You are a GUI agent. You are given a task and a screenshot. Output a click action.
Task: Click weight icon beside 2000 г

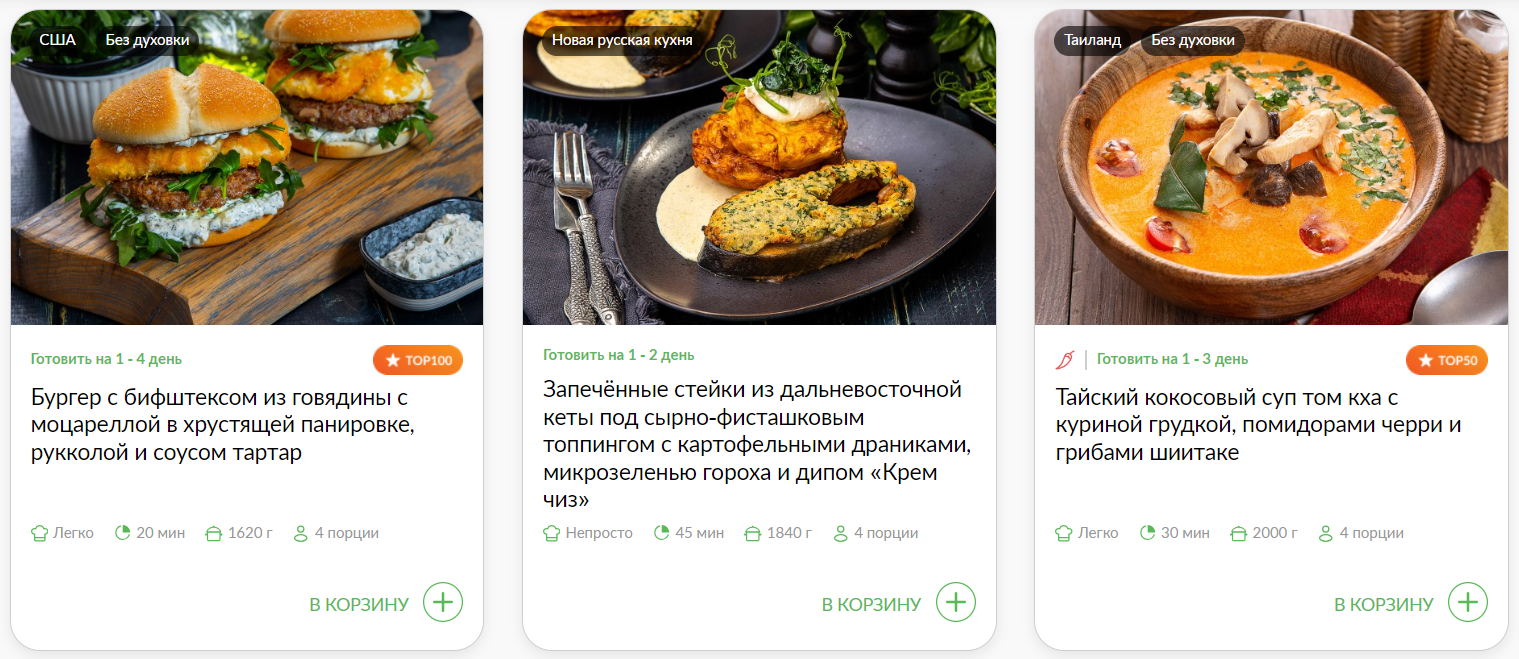(1239, 533)
